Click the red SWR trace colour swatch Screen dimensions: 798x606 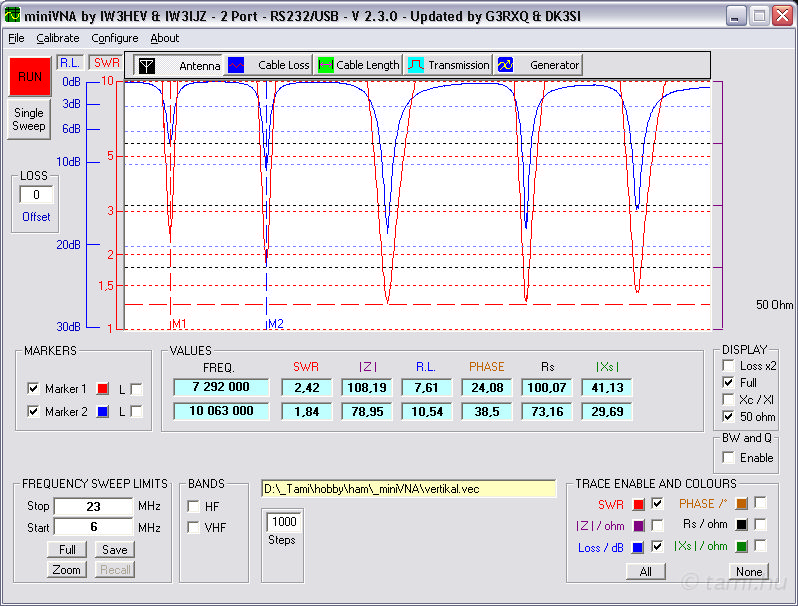pyautogui.click(x=638, y=504)
